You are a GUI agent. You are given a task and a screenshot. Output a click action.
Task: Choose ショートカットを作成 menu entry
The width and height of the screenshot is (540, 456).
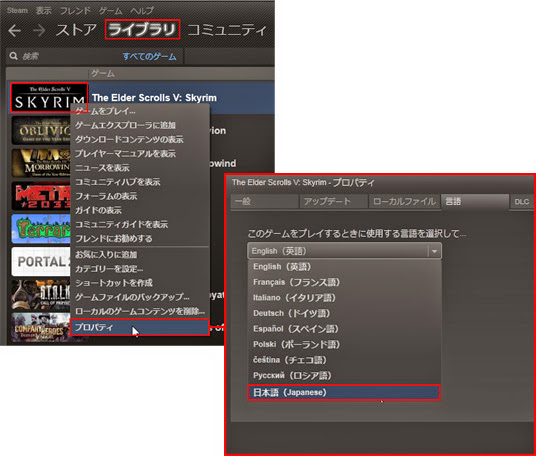[139, 283]
